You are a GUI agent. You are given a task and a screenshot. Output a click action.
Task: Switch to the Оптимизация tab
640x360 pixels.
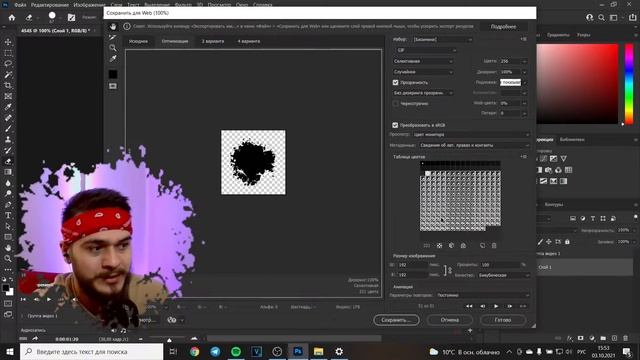(175, 41)
